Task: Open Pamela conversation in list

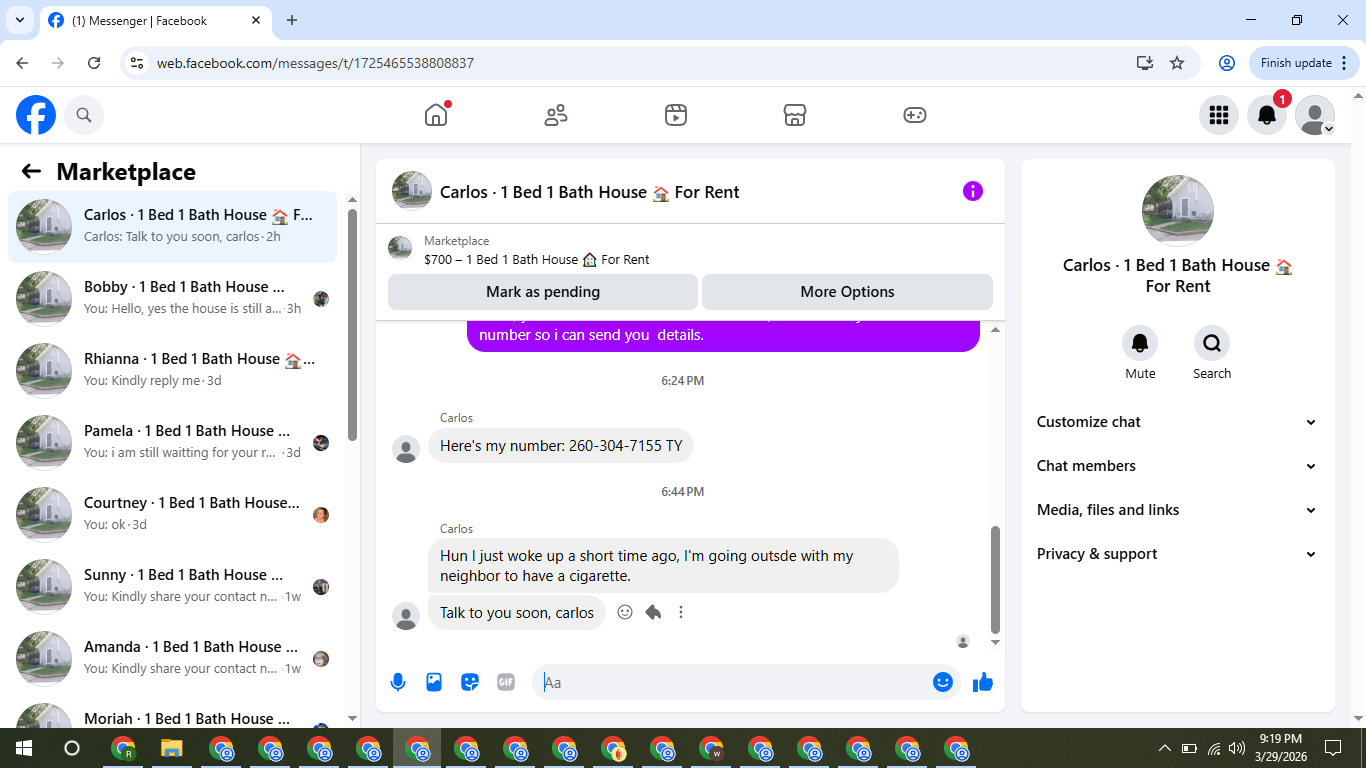Action: [173, 443]
